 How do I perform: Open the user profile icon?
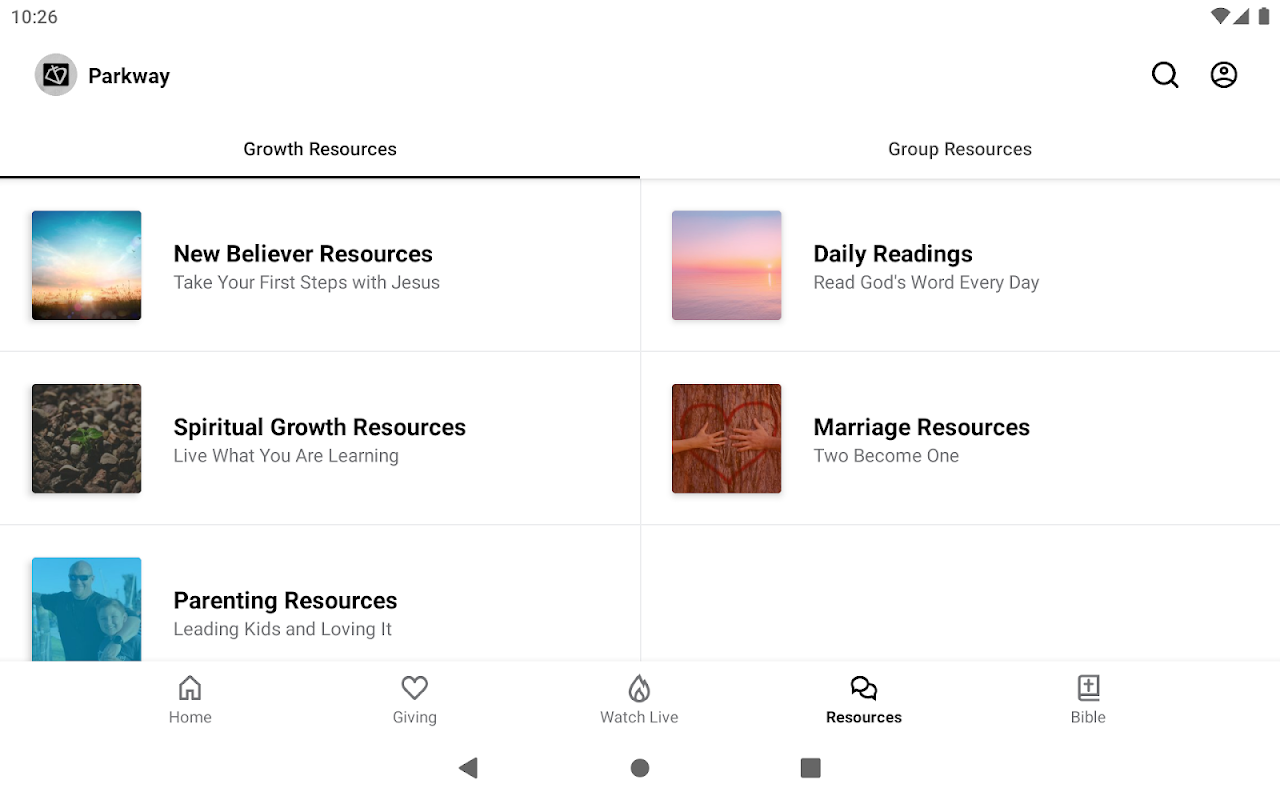tap(1224, 75)
